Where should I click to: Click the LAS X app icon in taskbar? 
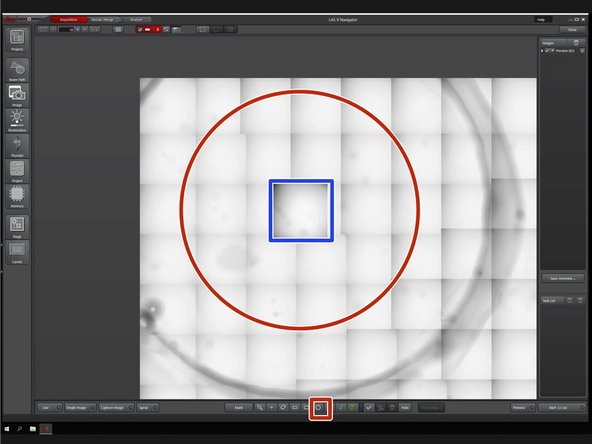[46, 429]
